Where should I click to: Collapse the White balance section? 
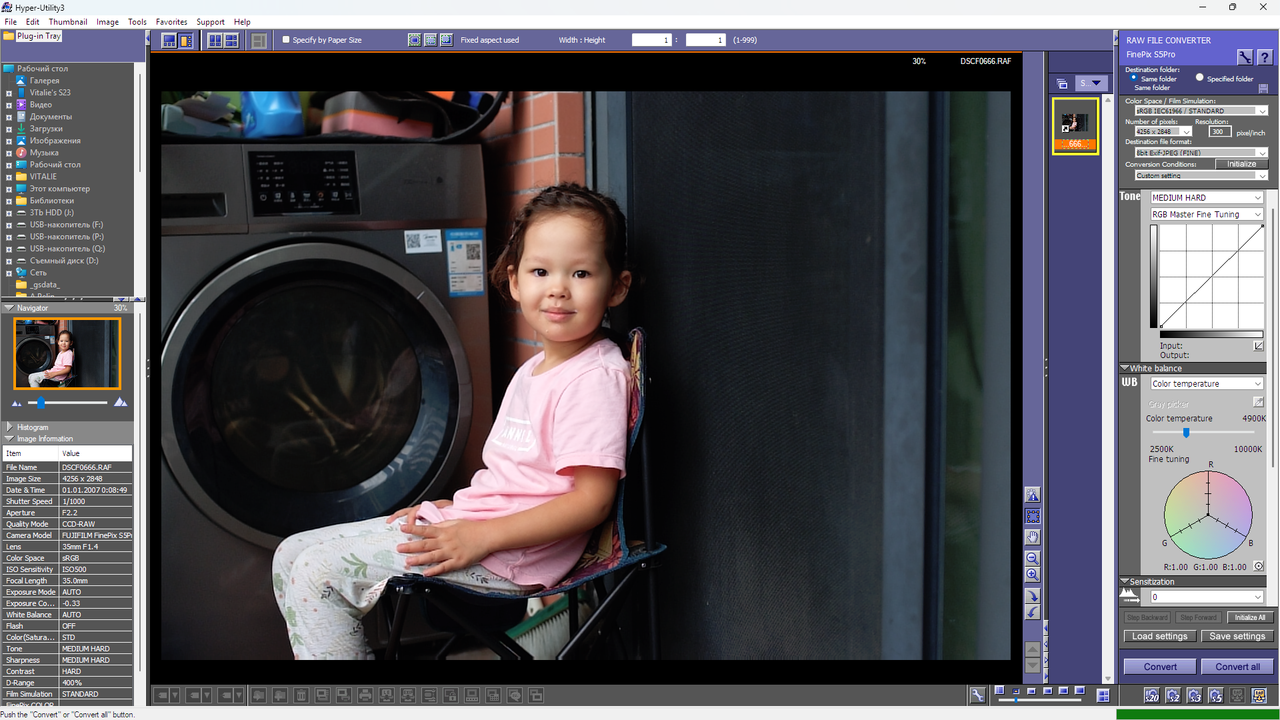1124,368
